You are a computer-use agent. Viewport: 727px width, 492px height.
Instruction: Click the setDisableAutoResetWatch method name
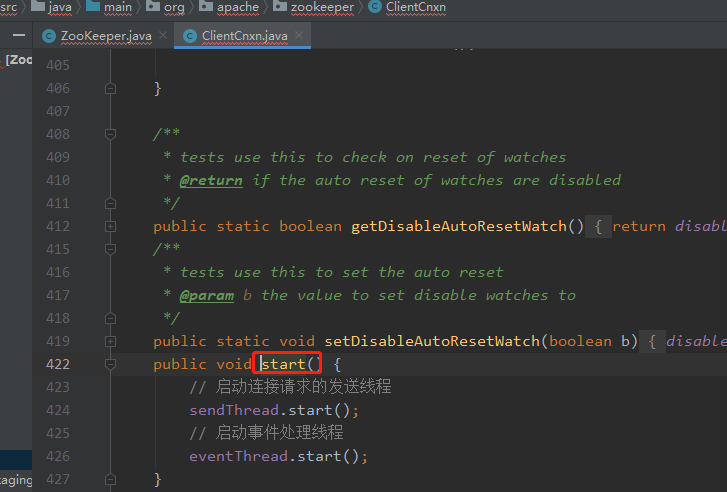(x=432, y=341)
